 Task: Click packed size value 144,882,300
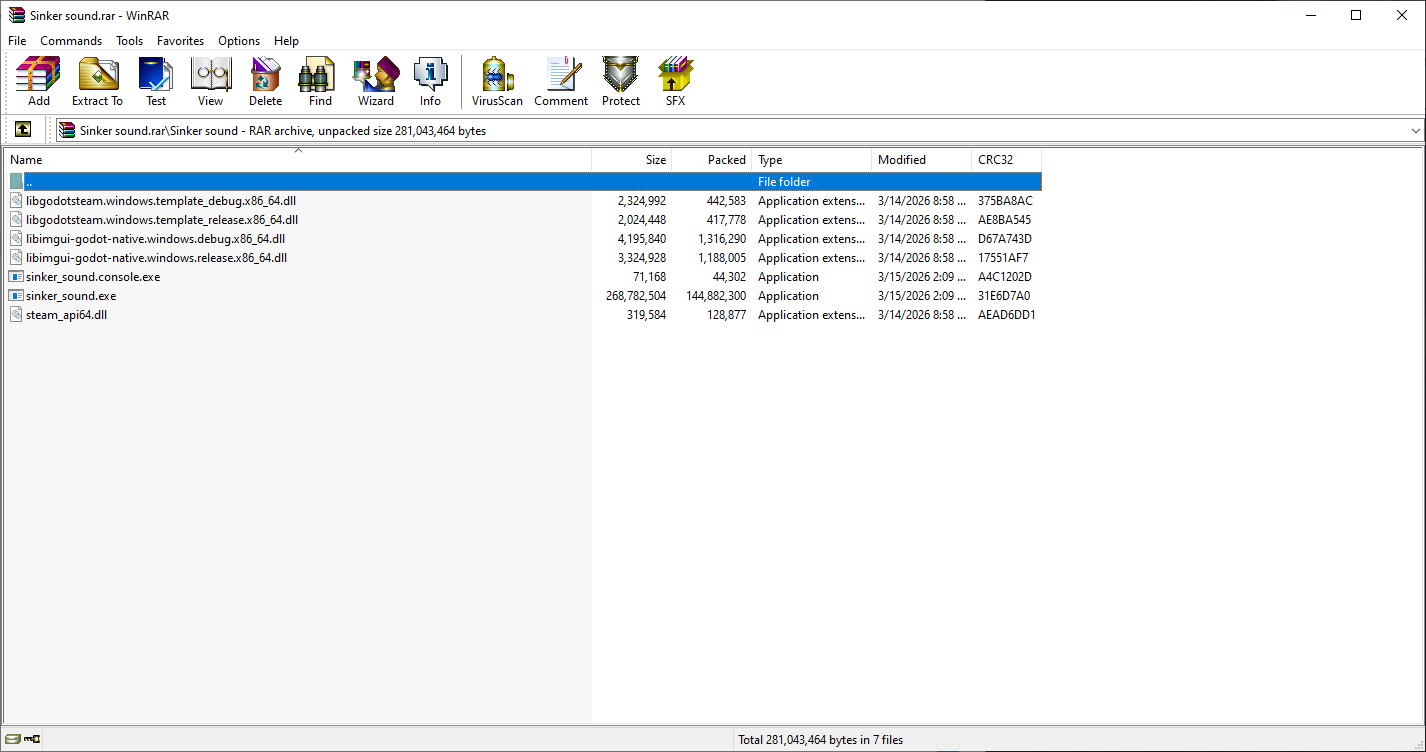[716, 296]
